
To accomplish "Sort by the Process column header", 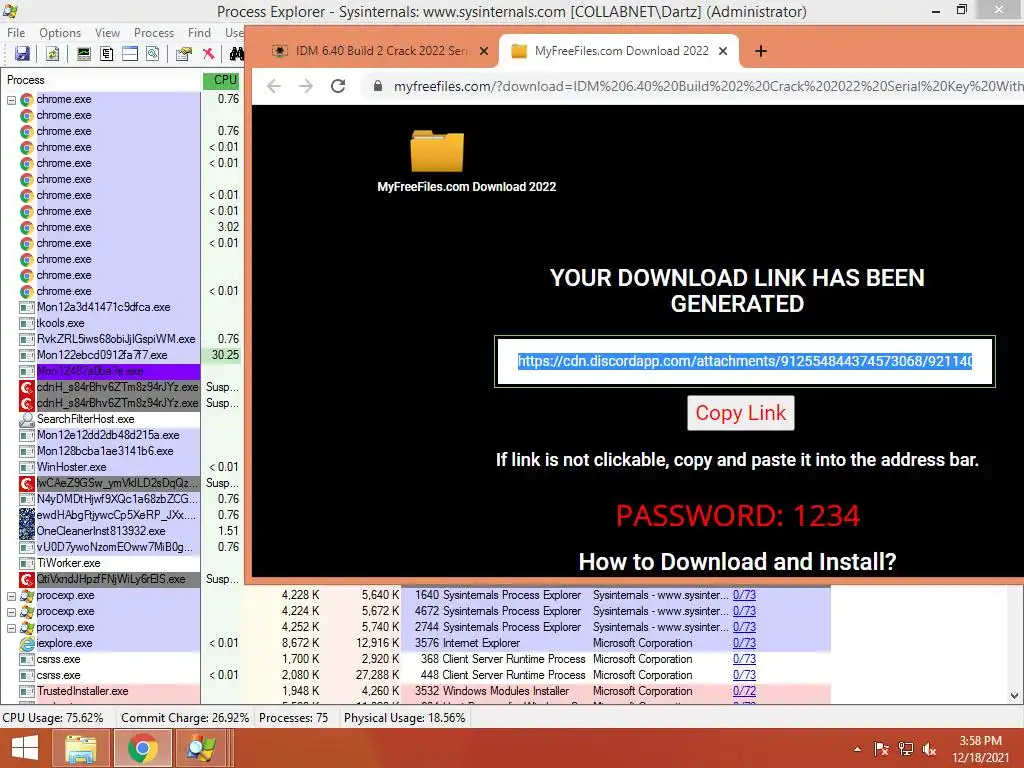I will point(101,80).
